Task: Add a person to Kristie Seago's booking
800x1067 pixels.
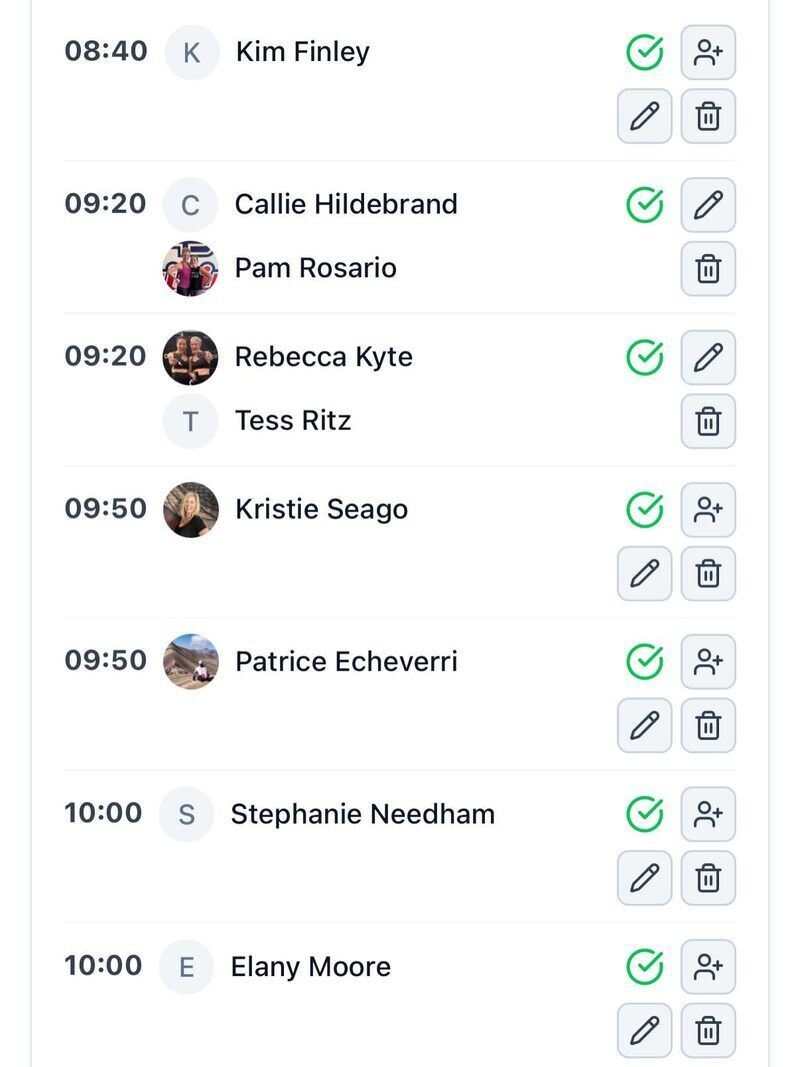Action: pyautogui.click(x=708, y=510)
